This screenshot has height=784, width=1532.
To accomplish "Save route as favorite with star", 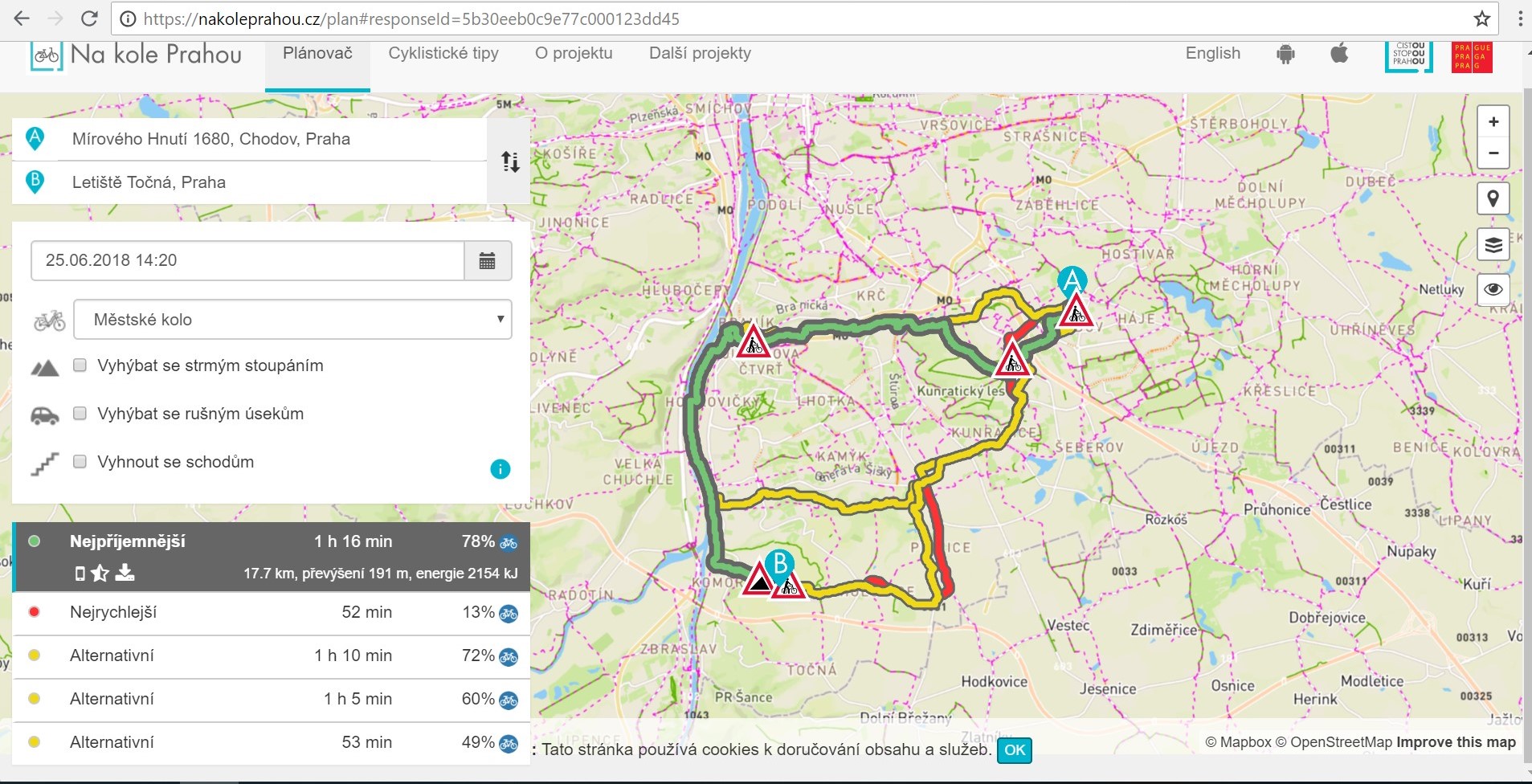I will tap(100, 573).
